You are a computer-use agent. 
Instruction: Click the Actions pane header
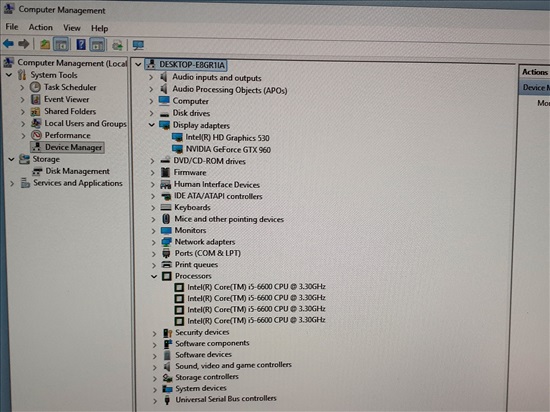click(x=534, y=72)
